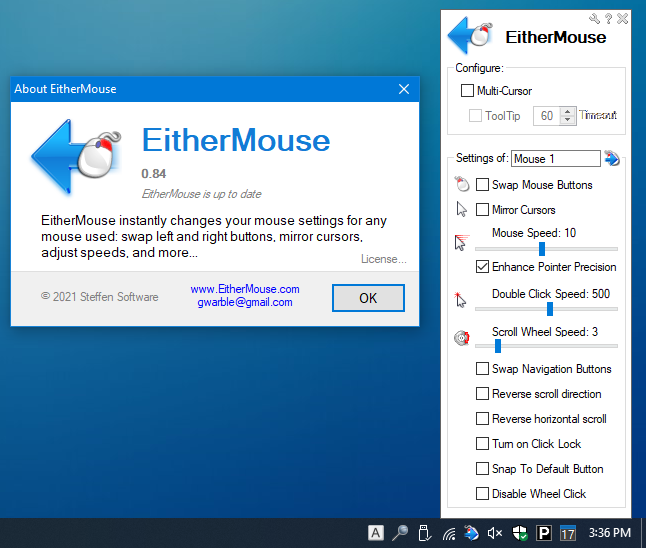646x548 pixels.
Task: Click the question mark help icon
Action: [608, 18]
